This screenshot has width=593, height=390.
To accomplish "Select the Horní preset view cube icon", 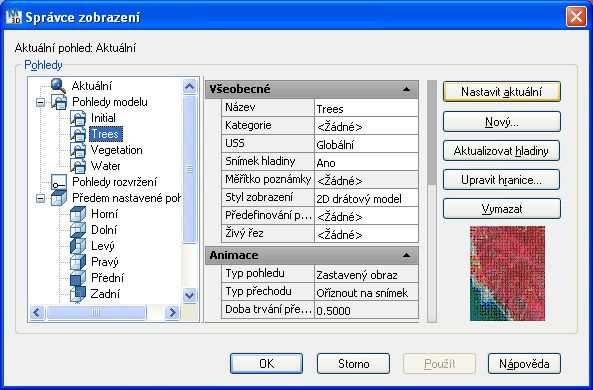I will click(x=78, y=214).
